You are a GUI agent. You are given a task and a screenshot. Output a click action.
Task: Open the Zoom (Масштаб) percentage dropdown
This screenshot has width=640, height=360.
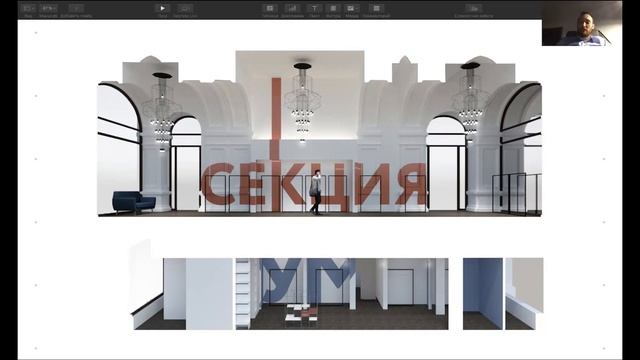[49, 8]
